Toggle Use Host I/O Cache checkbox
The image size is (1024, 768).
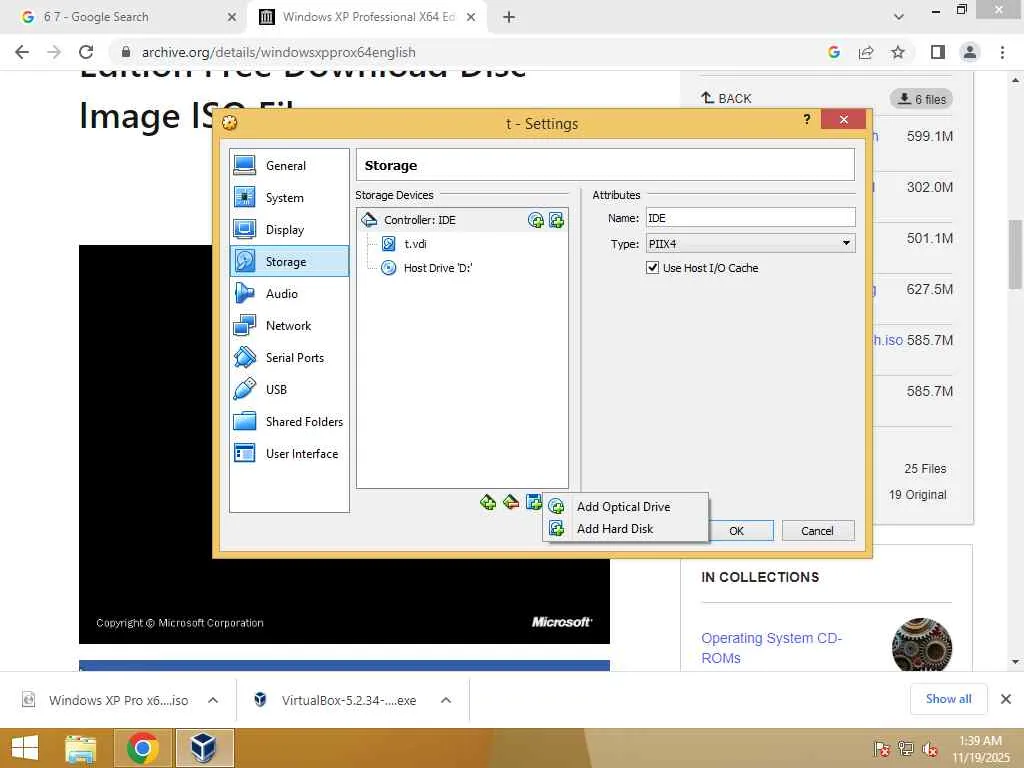(x=652, y=268)
